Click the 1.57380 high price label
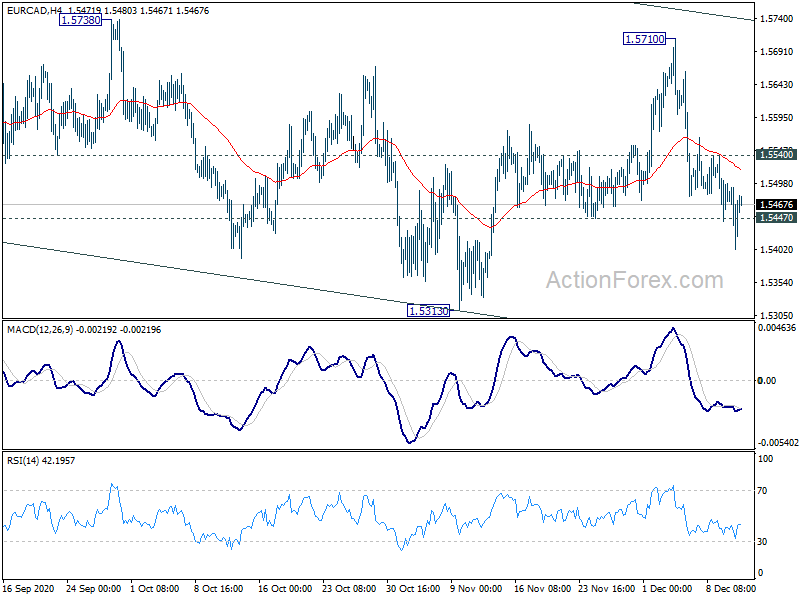 [x=80, y=20]
